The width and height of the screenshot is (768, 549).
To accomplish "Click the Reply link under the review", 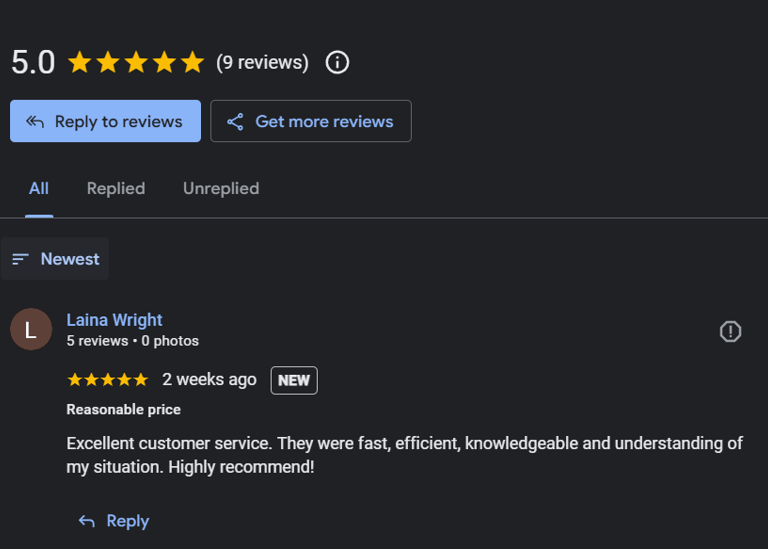I will tap(127, 521).
